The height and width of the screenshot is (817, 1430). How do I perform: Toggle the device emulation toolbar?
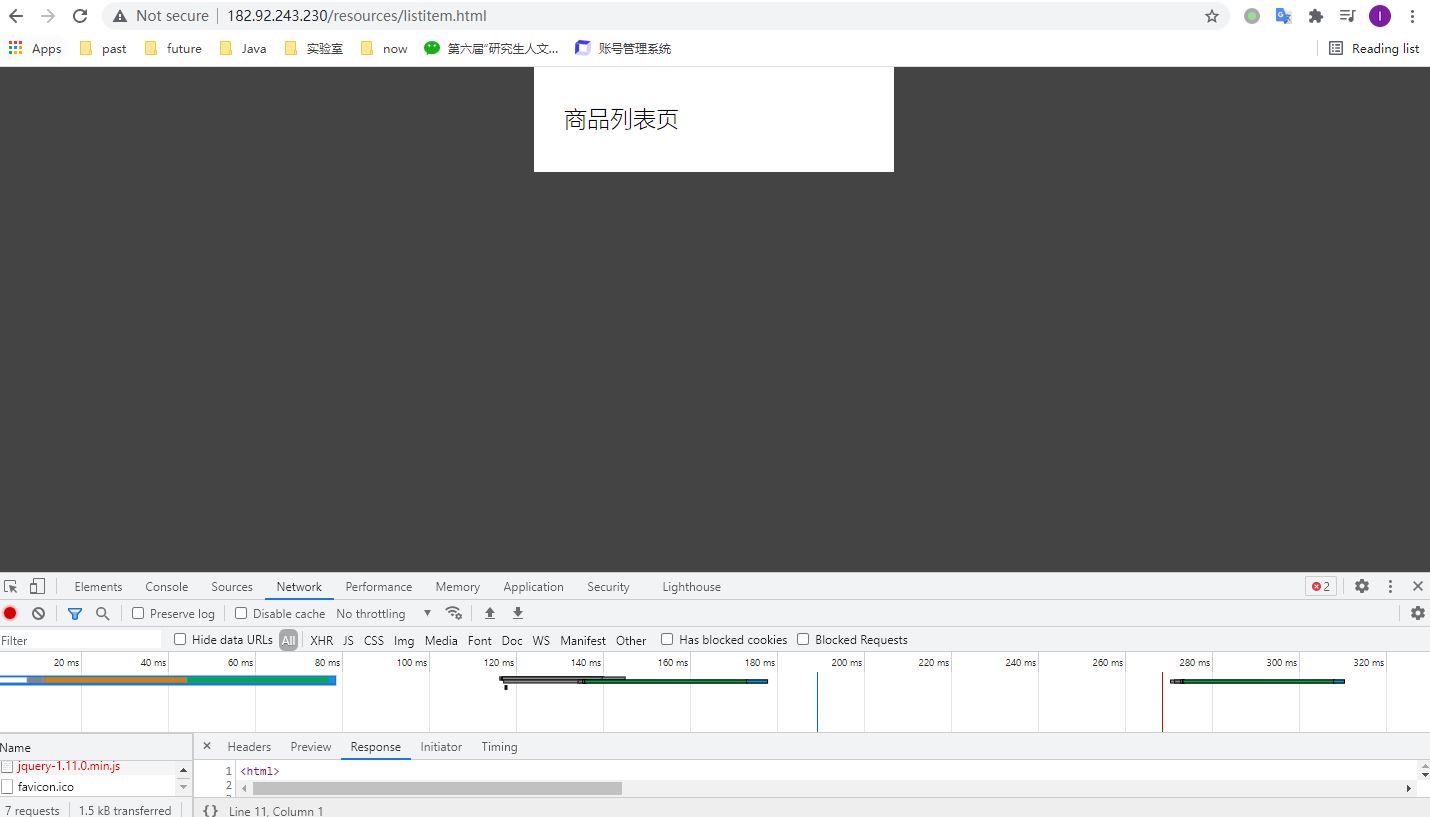(x=37, y=586)
